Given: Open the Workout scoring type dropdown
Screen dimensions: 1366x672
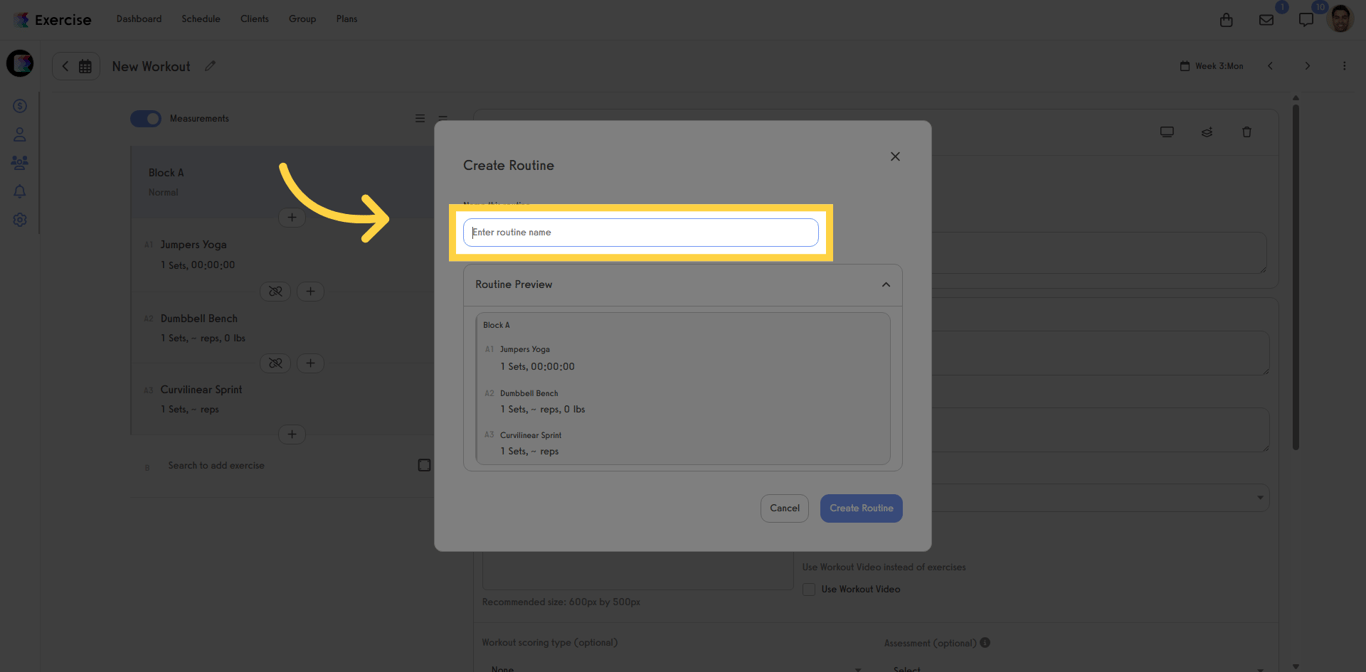Looking at the screenshot, I should [x=670, y=668].
